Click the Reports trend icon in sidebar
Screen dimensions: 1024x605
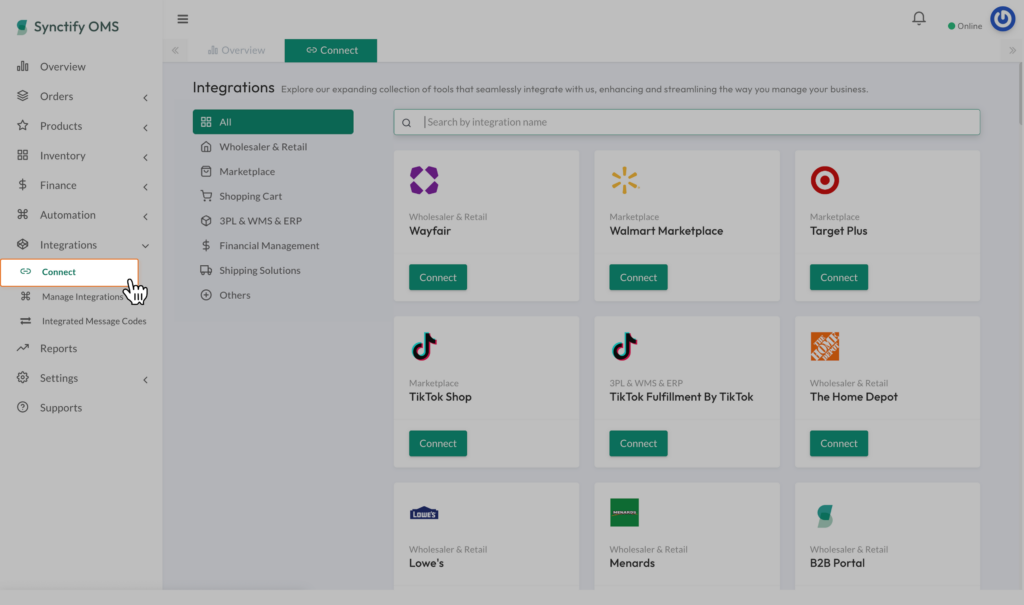click(x=23, y=348)
